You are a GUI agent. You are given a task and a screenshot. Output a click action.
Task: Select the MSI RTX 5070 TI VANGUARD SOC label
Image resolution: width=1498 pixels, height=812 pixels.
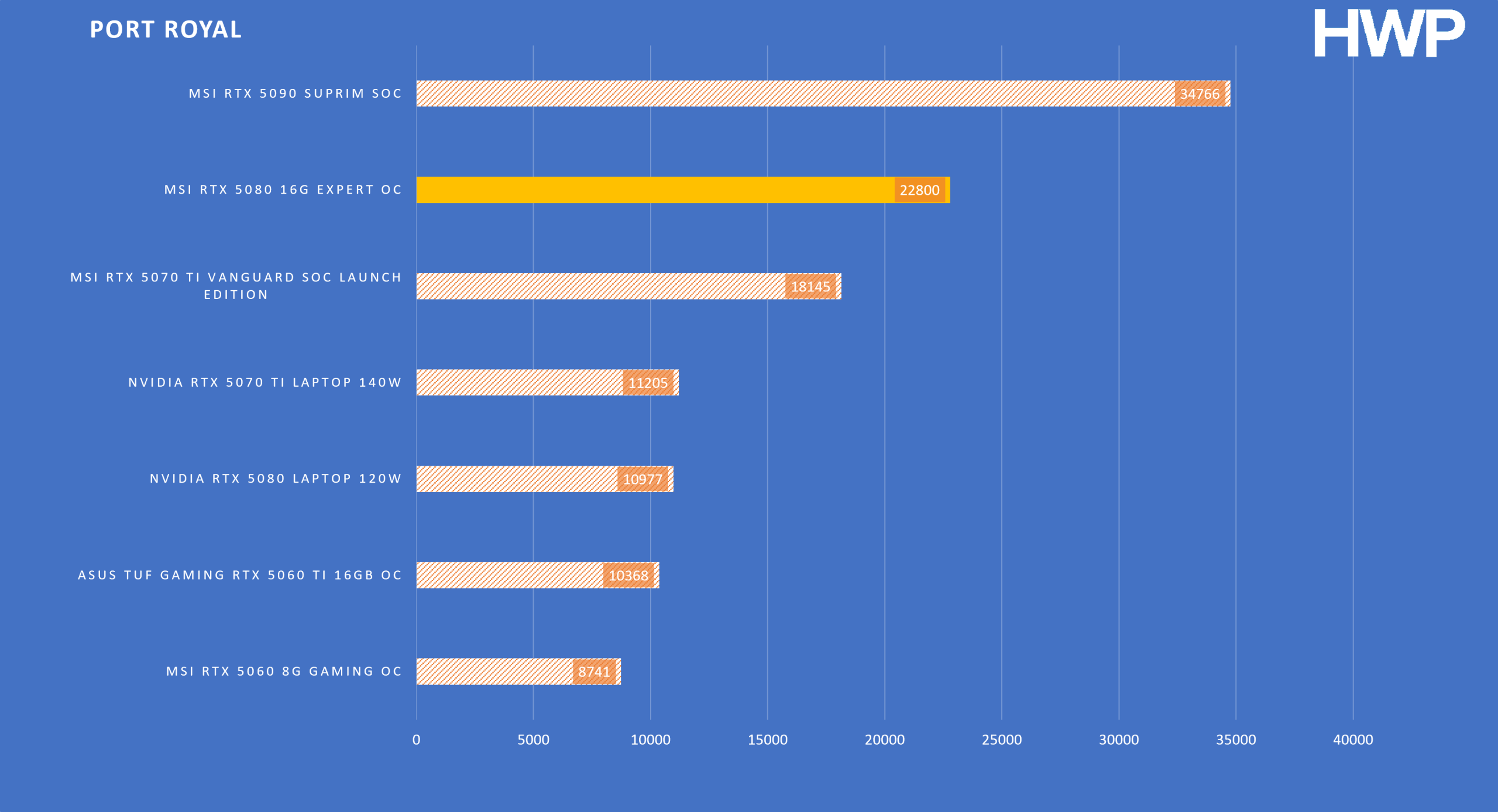pyautogui.click(x=236, y=286)
